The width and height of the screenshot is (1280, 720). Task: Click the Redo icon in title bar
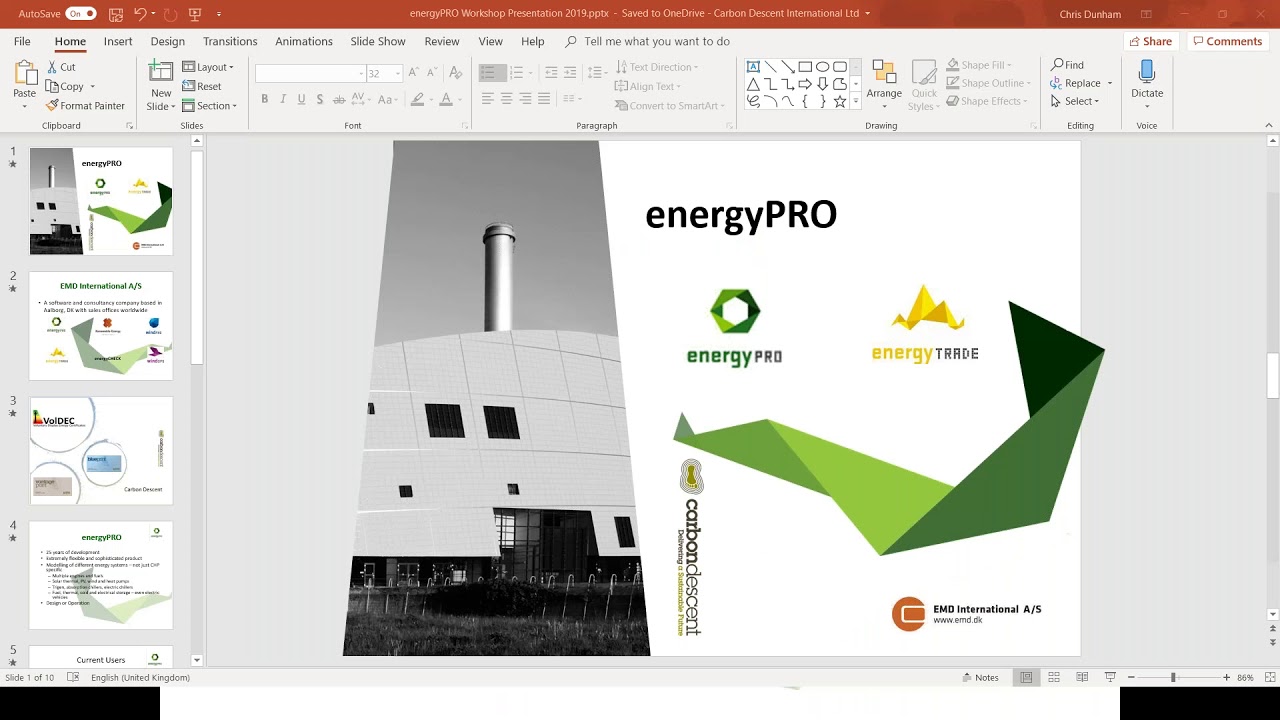tap(168, 14)
